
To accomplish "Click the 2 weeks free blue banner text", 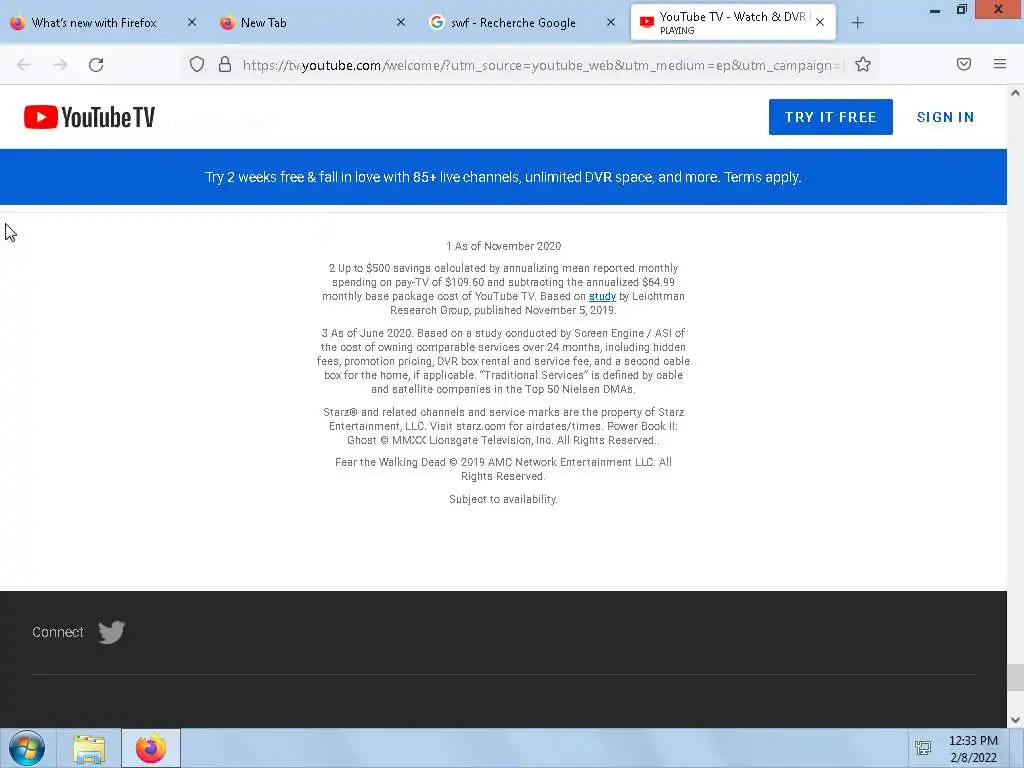I will (503, 177).
